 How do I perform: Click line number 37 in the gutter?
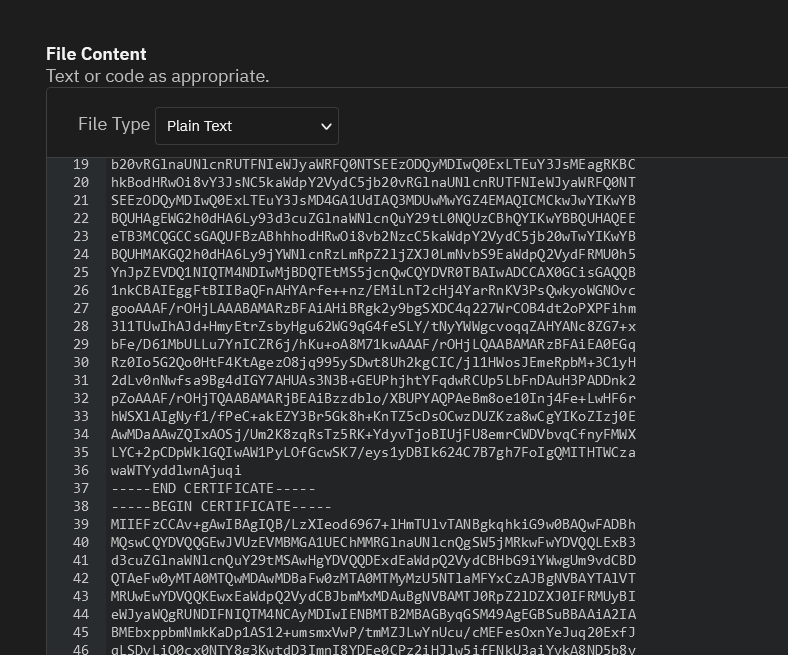tap(81, 488)
